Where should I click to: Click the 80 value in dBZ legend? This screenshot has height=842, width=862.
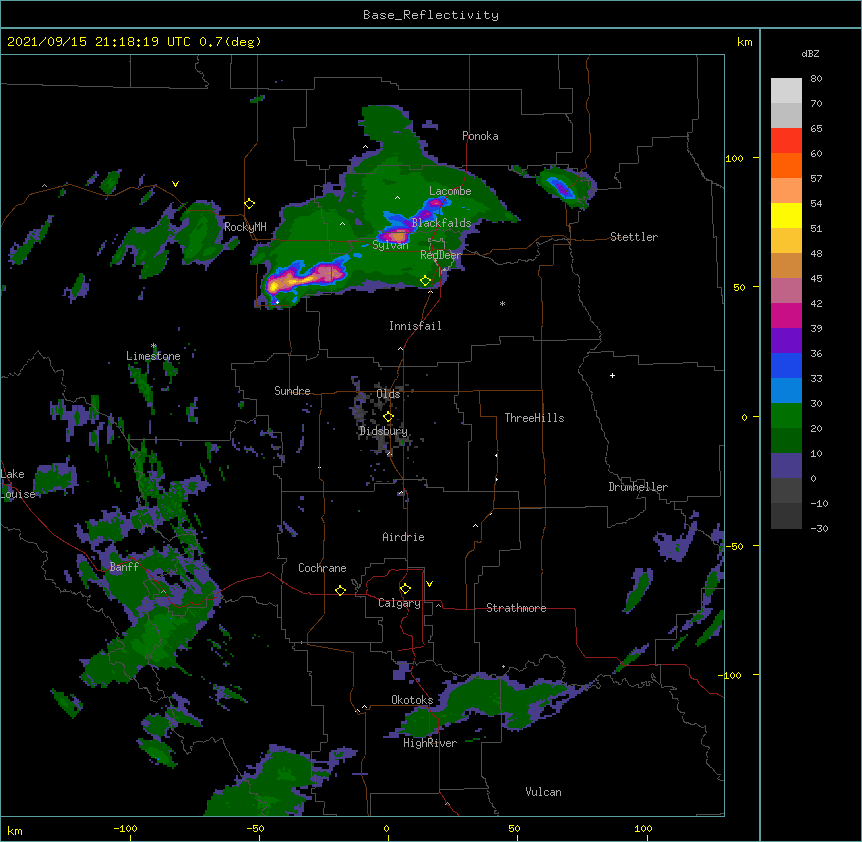click(x=816, y=79)
